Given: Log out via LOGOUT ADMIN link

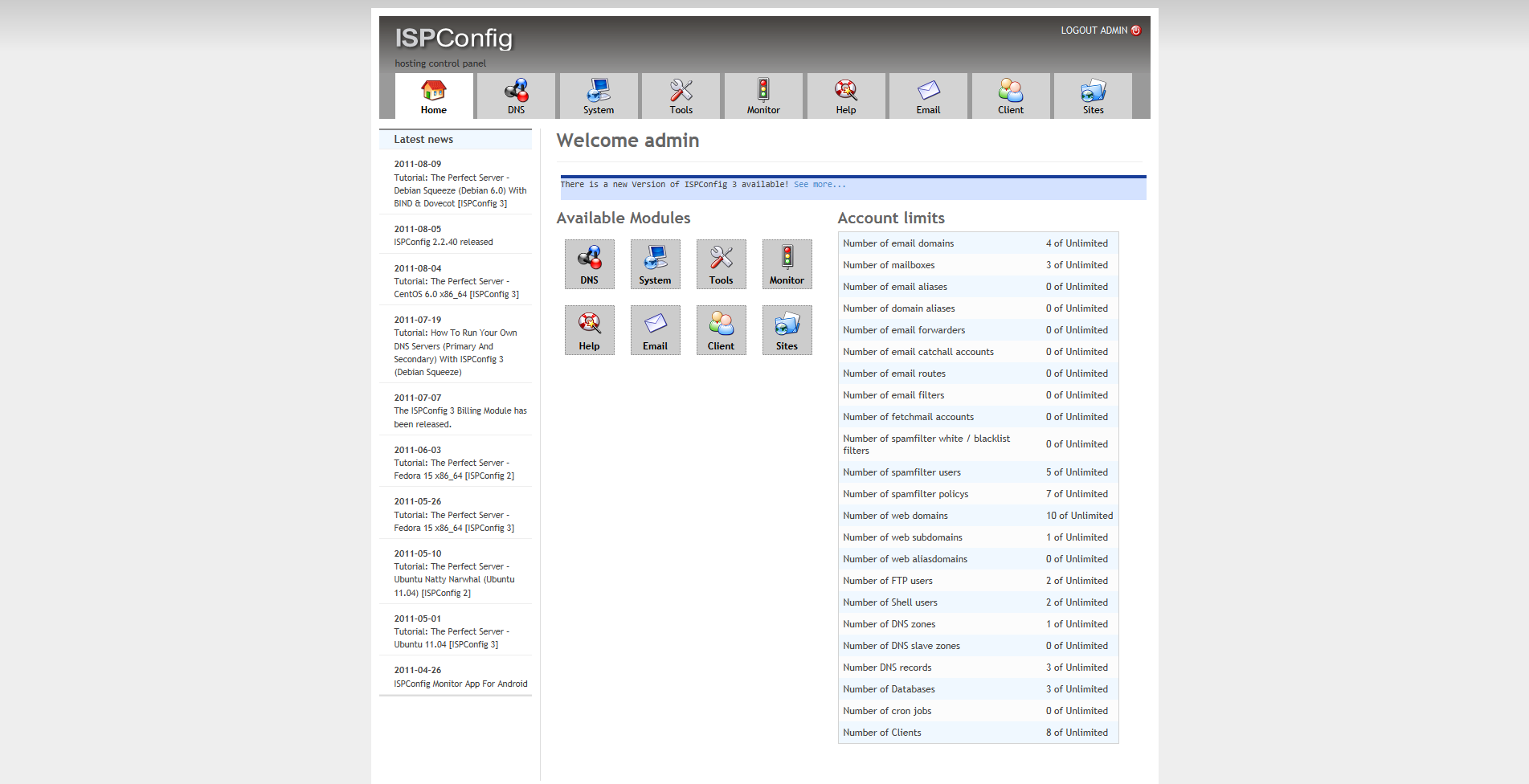Looking at the screenshot, I should point(1094,31).
